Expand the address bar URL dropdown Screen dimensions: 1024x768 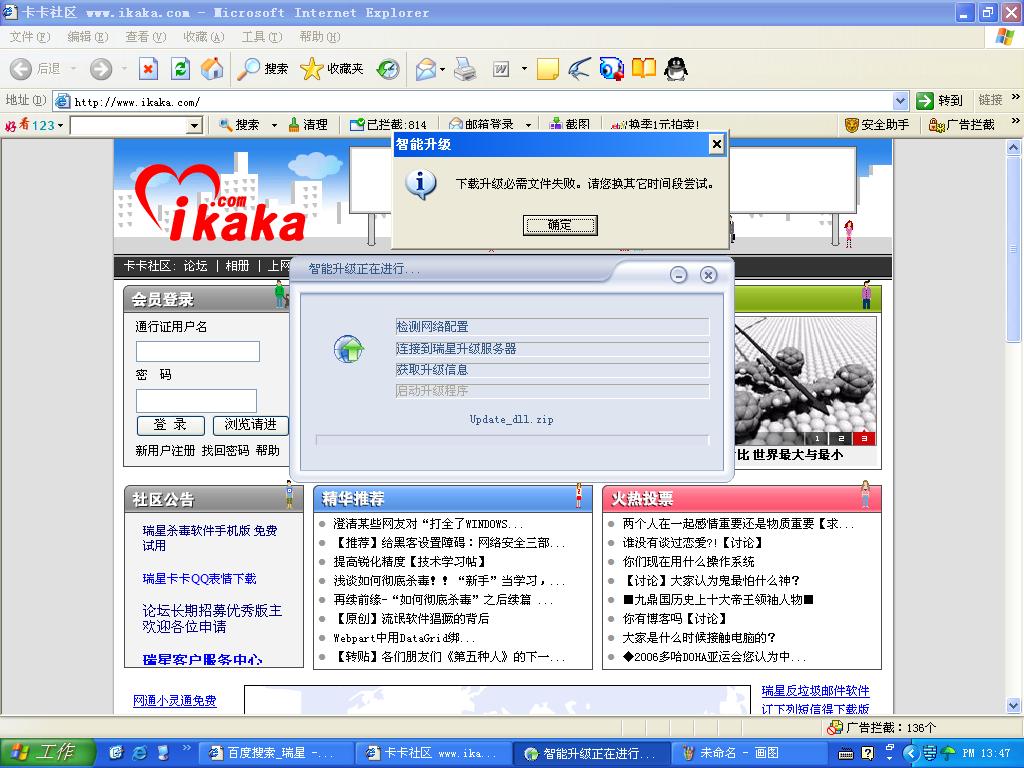tap(901, 101)
